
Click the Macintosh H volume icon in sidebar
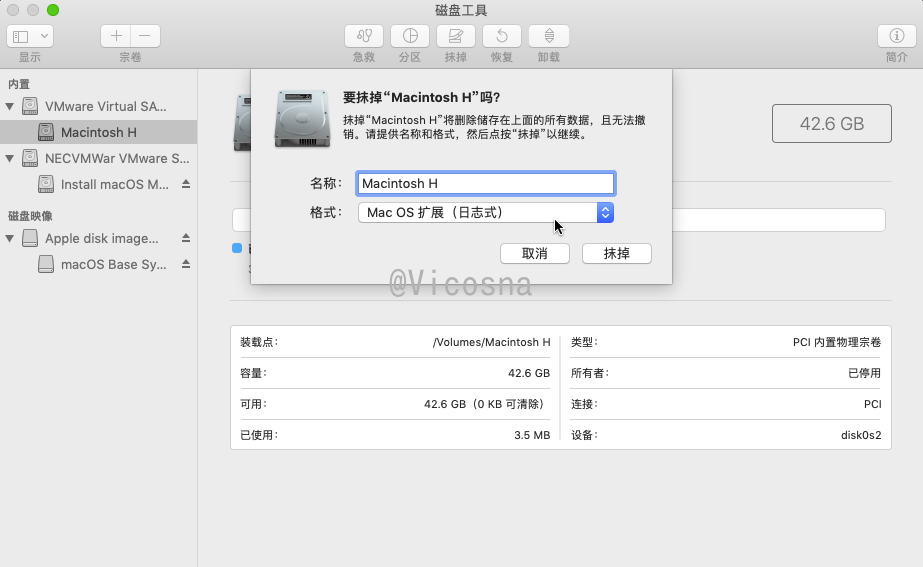(46, 132)
